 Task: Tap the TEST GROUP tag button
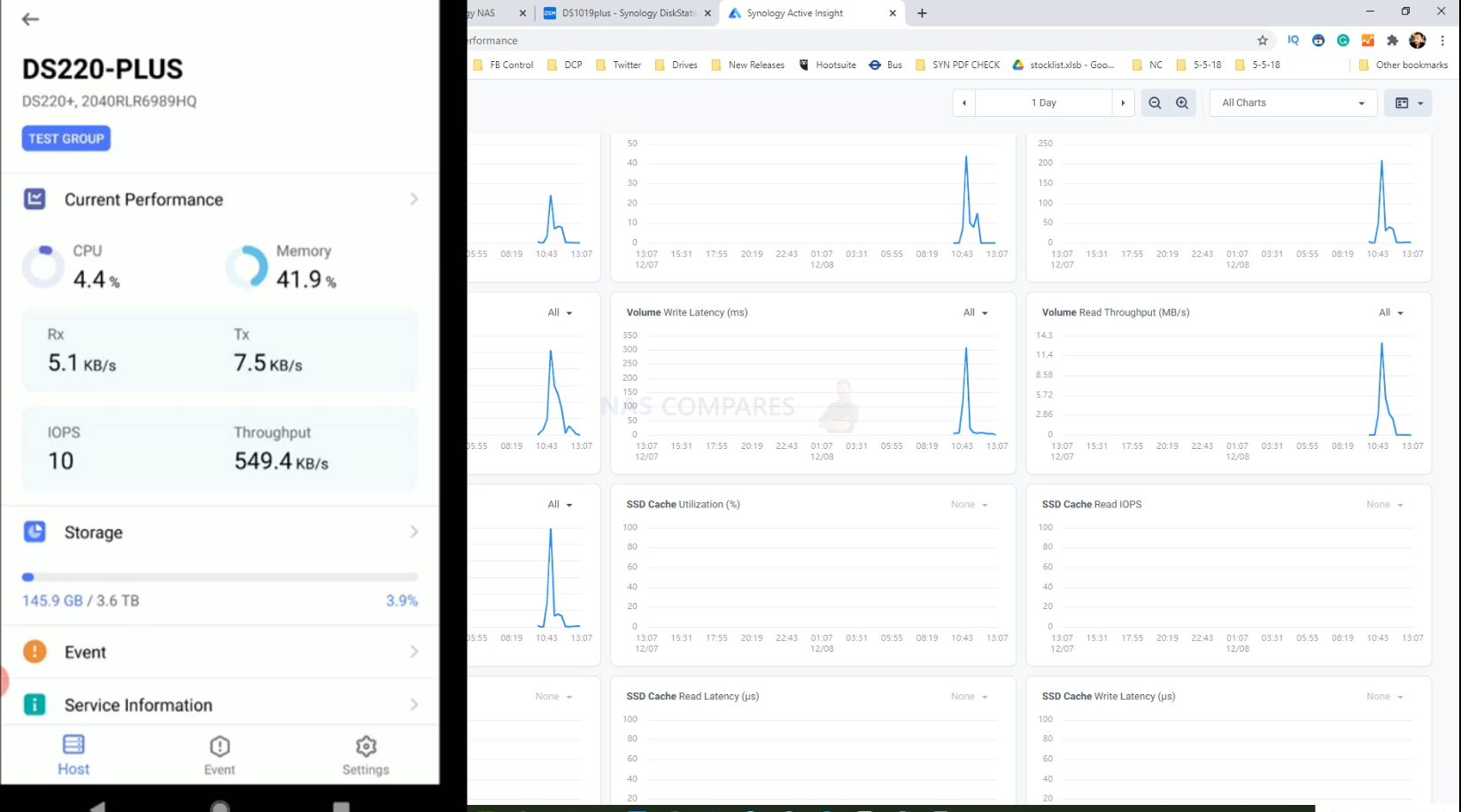point(66,138)
